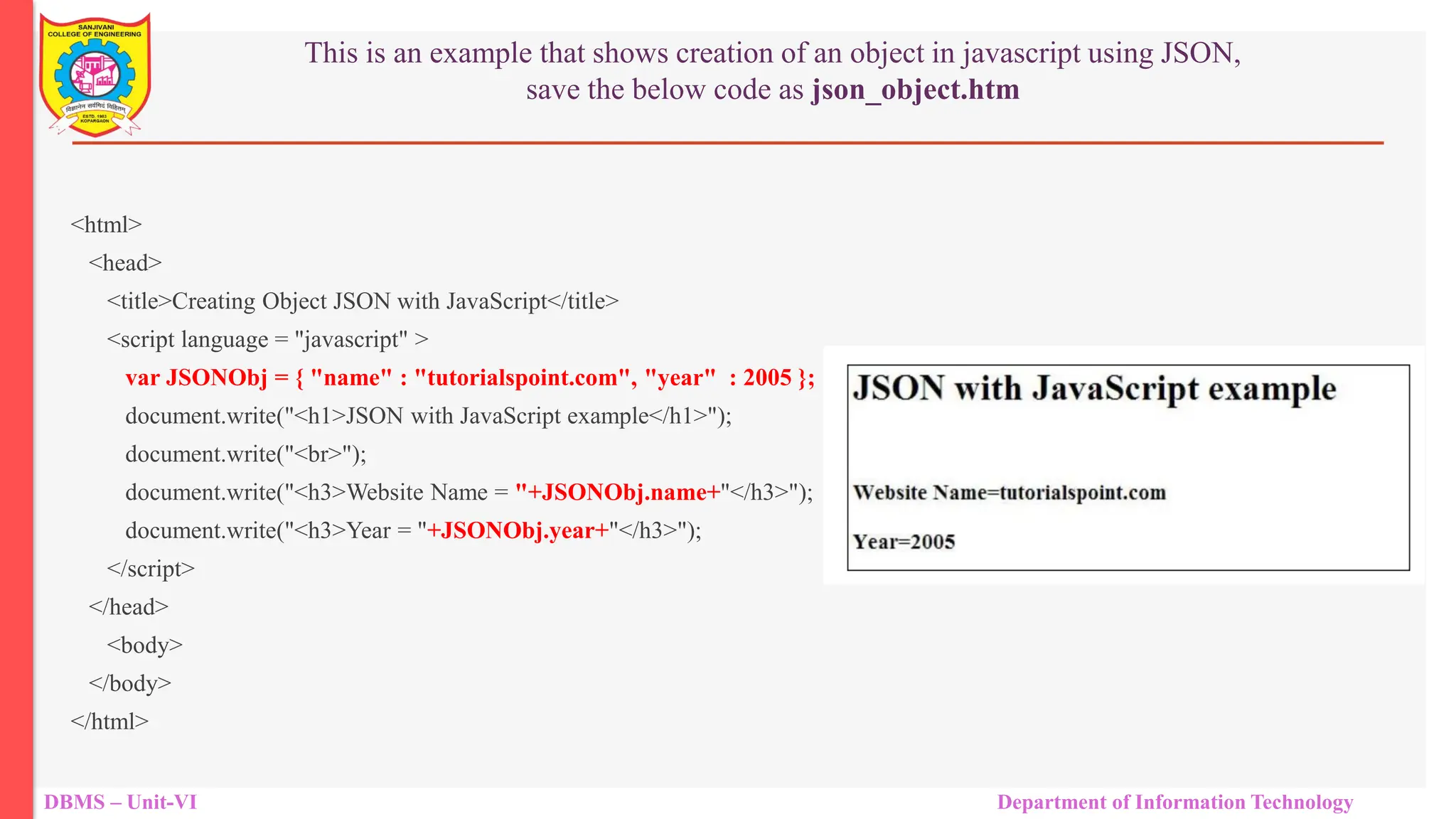Viewport: 1456px width, 819px height.
Task: Click the '<html>' opening tag line
Action: coord(106,225)
